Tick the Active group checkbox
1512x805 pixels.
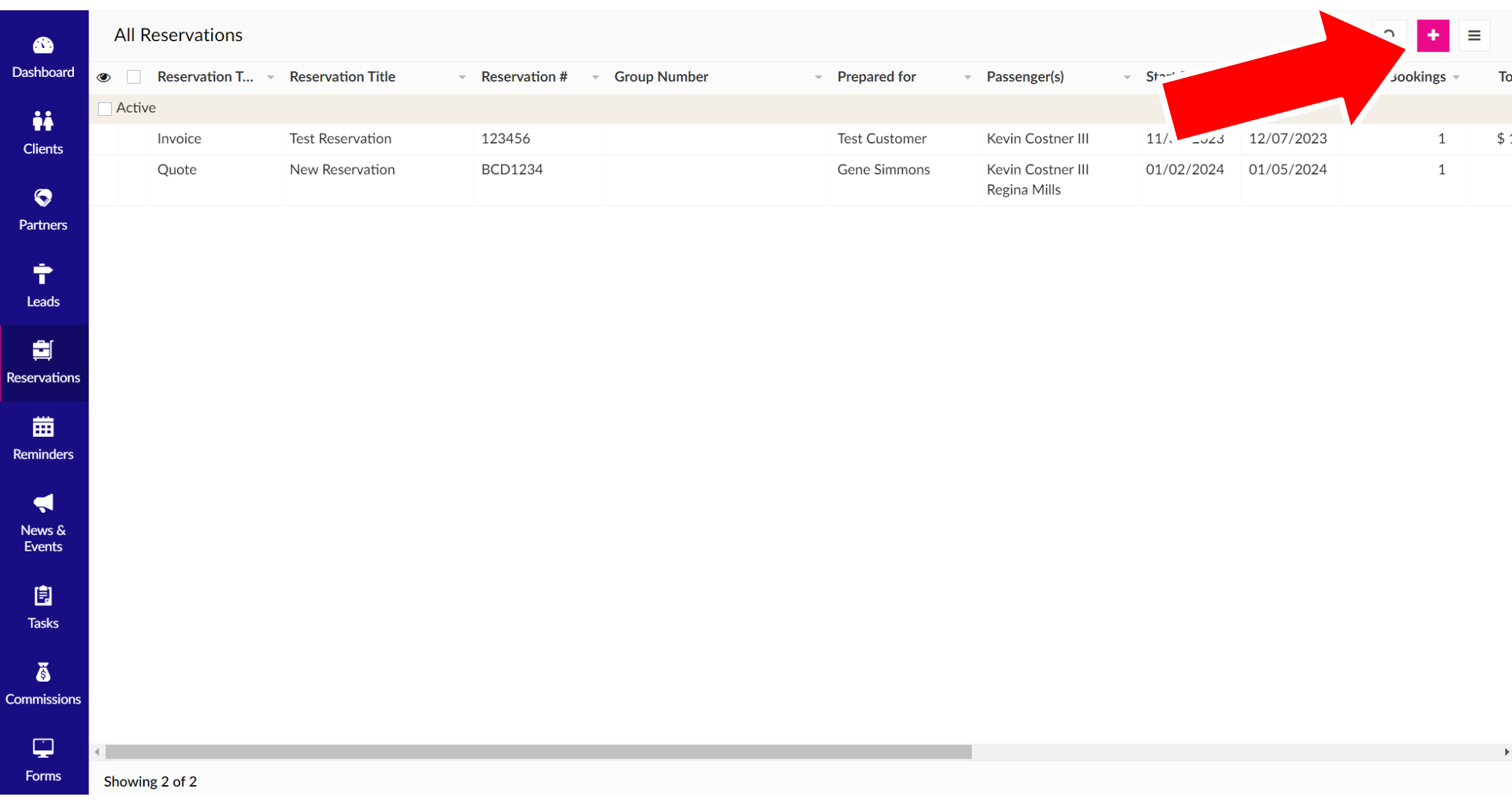[x=105, y=109]
